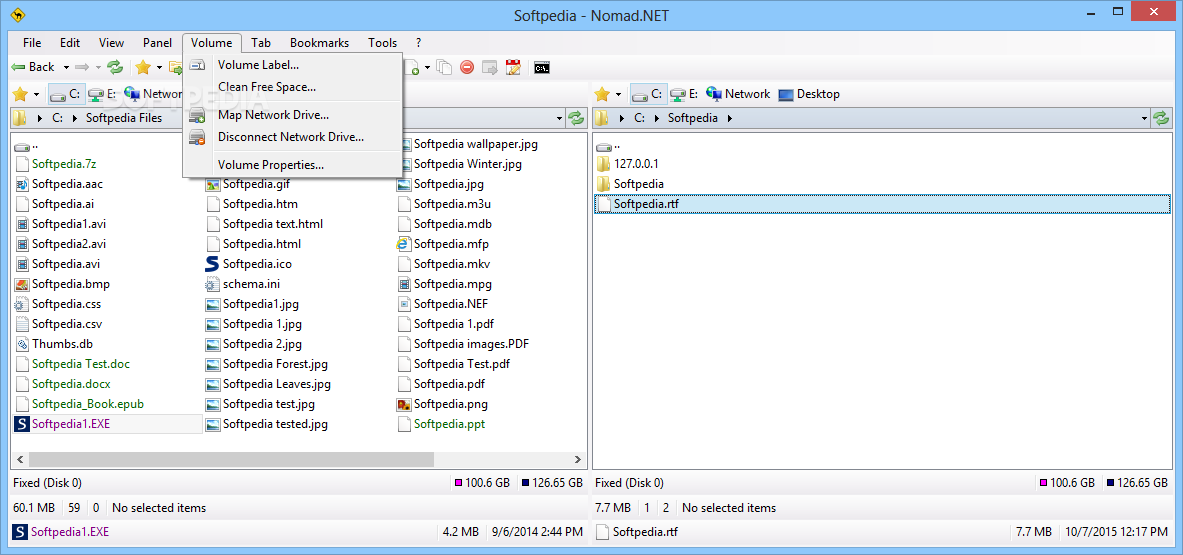The height and width of the screenshot is (555, 1183).
Task: Select Softpedia.css file icon
Action: tap(22, 305)
